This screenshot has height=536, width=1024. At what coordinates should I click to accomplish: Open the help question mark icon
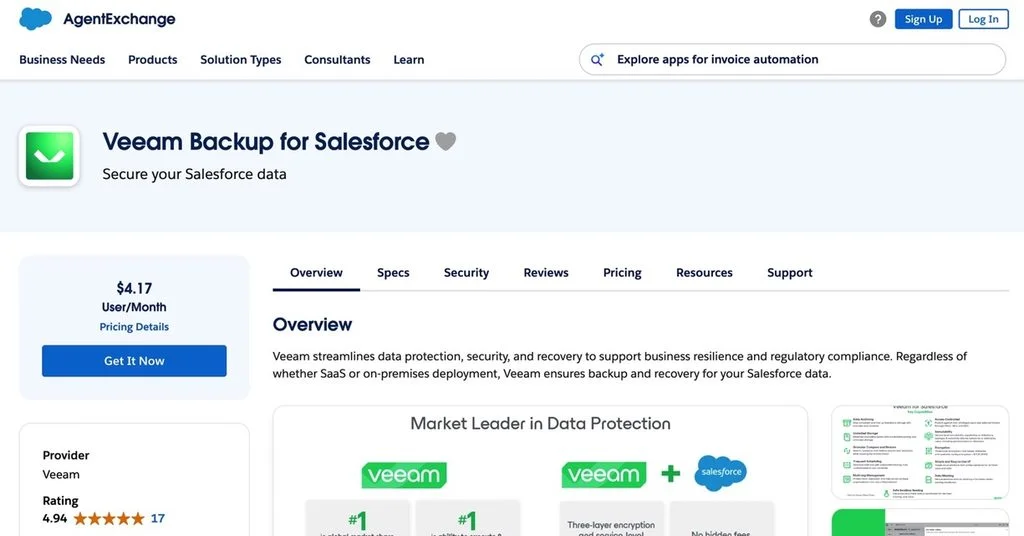point(878,19)
